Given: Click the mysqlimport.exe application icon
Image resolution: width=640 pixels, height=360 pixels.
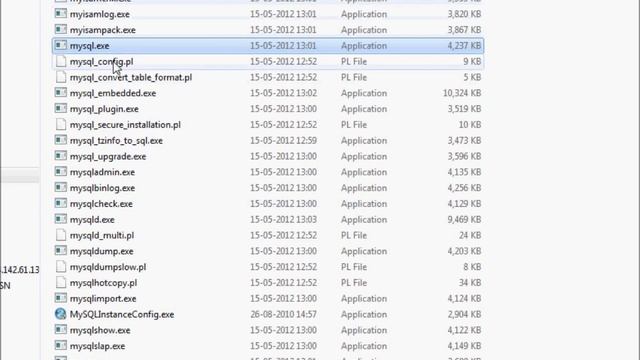Looking at the screenshot, I should (60, 298).
